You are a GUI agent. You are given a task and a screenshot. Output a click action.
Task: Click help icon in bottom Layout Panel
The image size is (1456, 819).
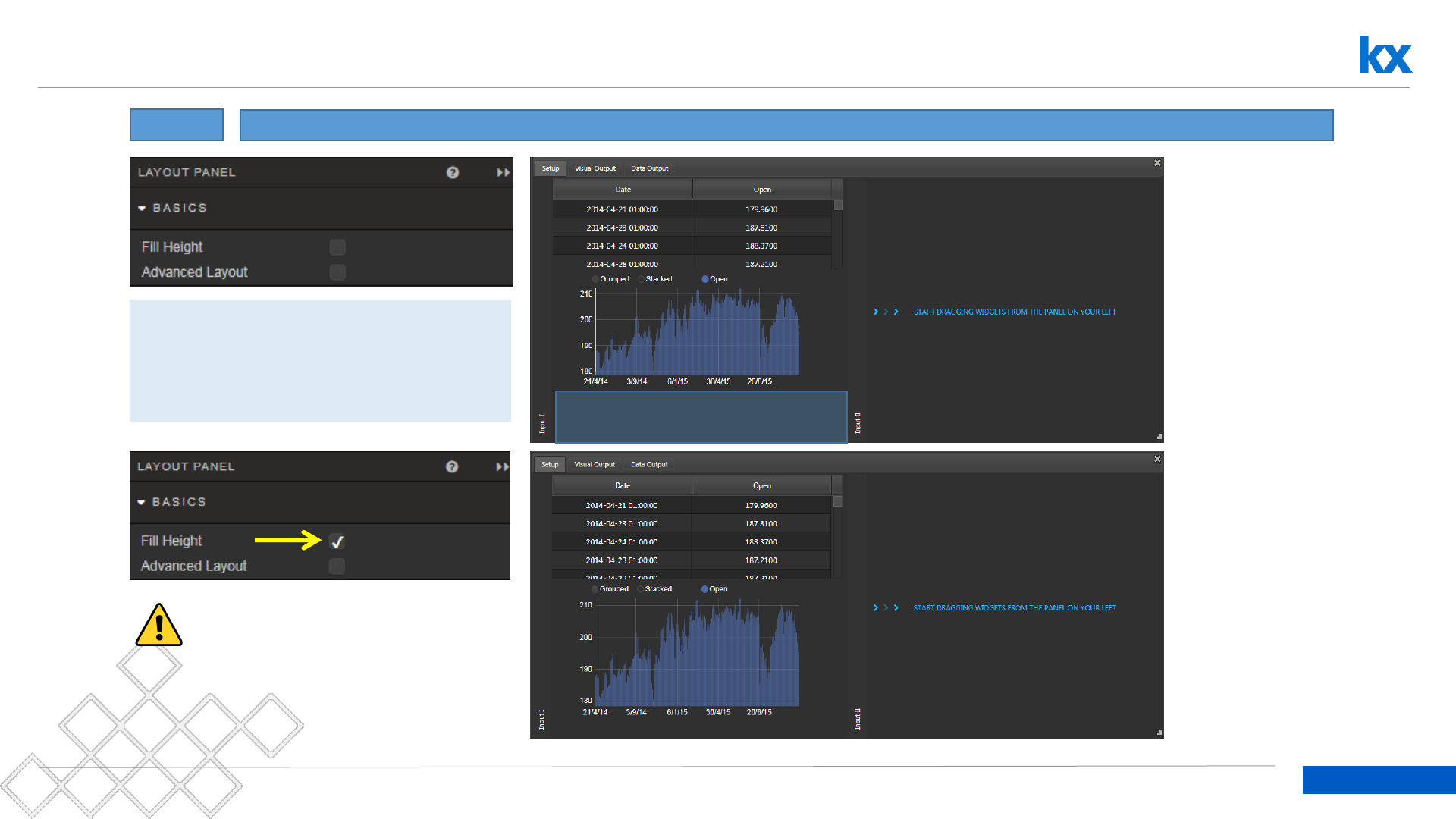click(452, 466)
